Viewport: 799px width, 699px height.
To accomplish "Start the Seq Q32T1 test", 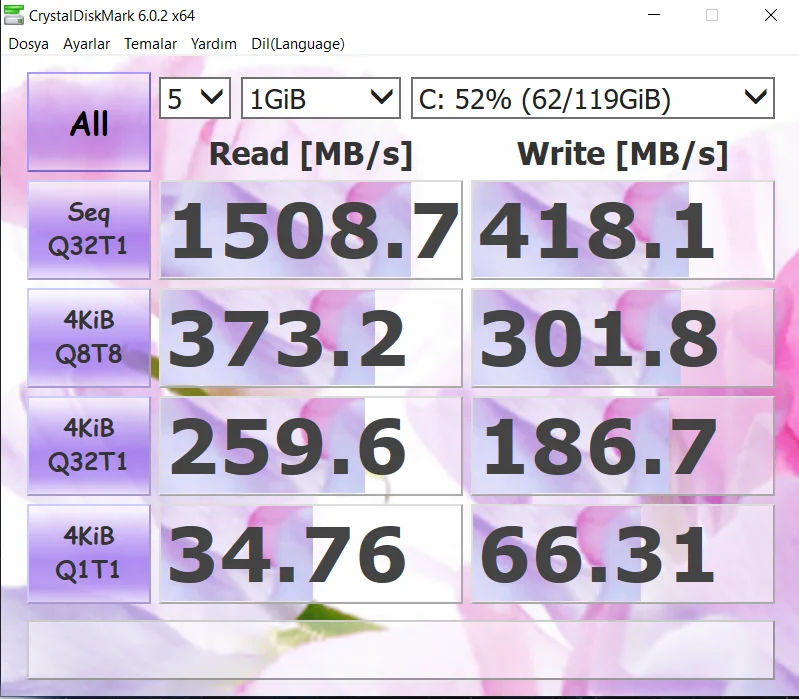I will coord(89,230).
